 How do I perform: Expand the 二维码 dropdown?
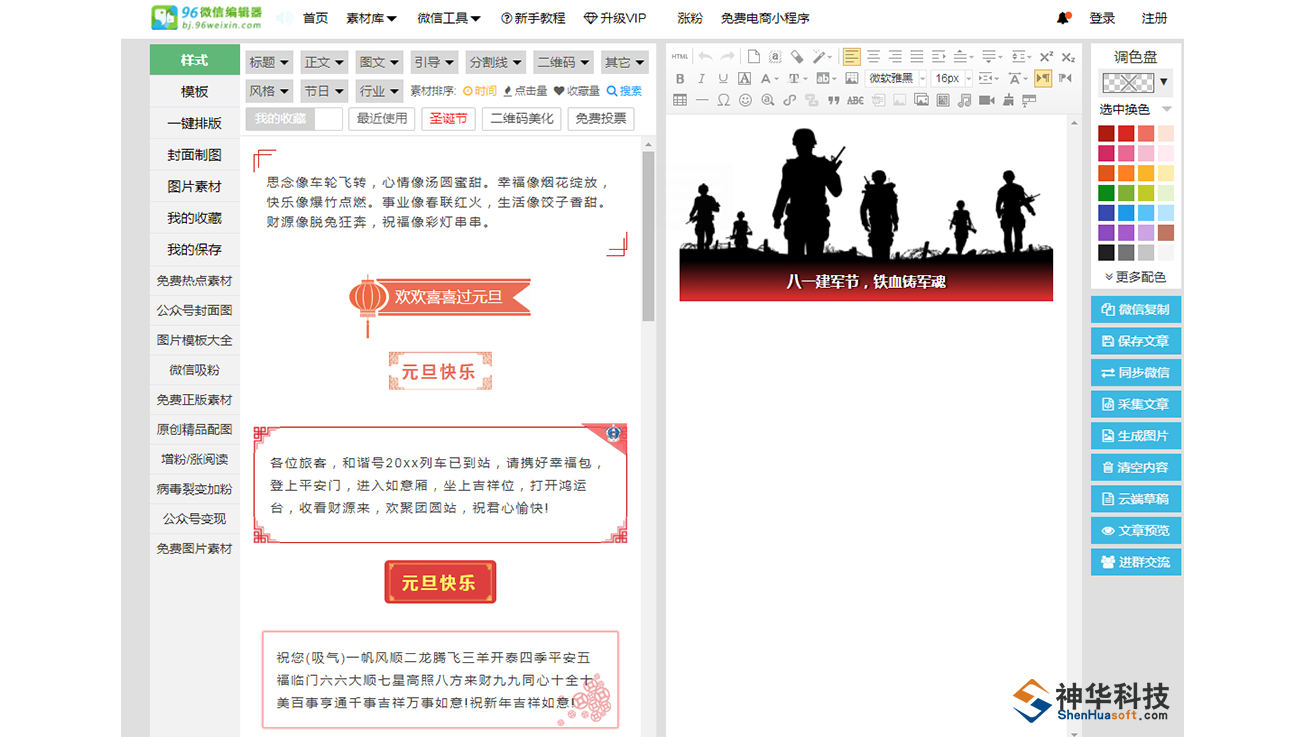point(563,62)
